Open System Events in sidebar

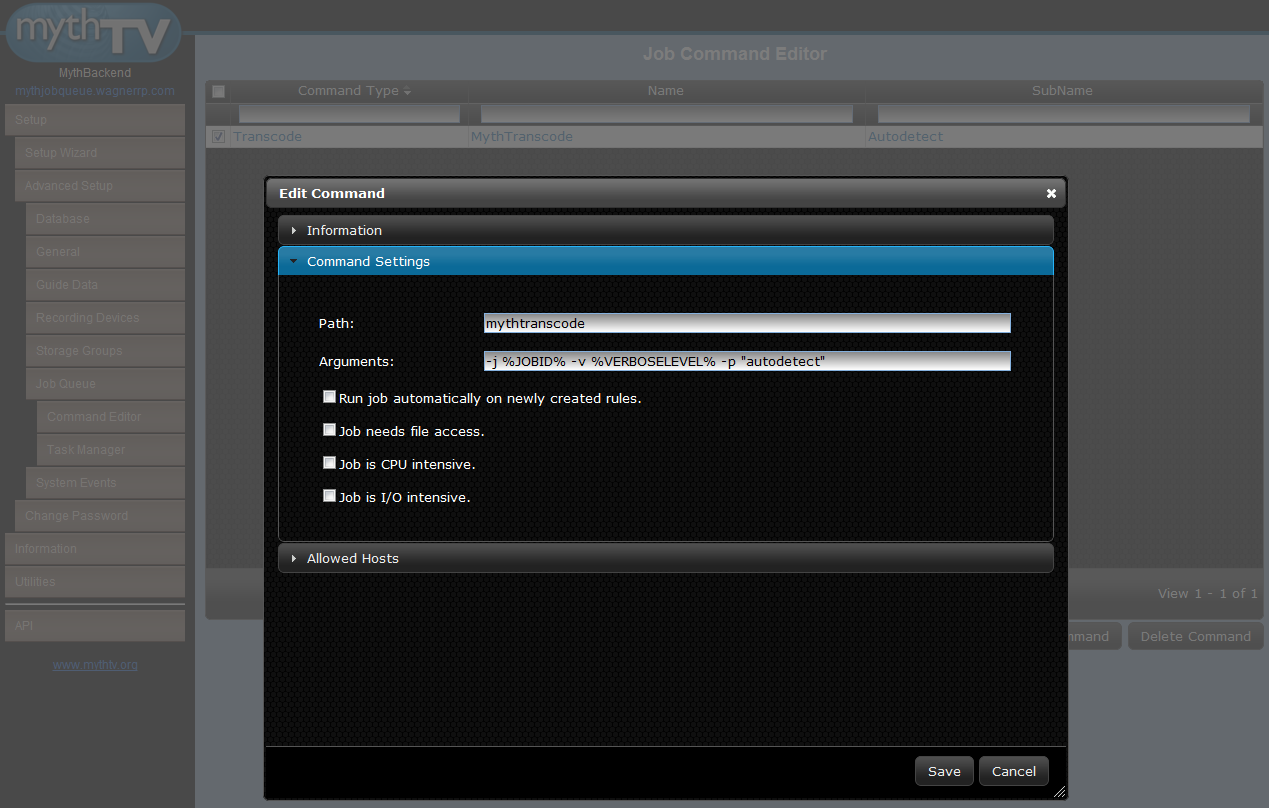tap(106, 483)
